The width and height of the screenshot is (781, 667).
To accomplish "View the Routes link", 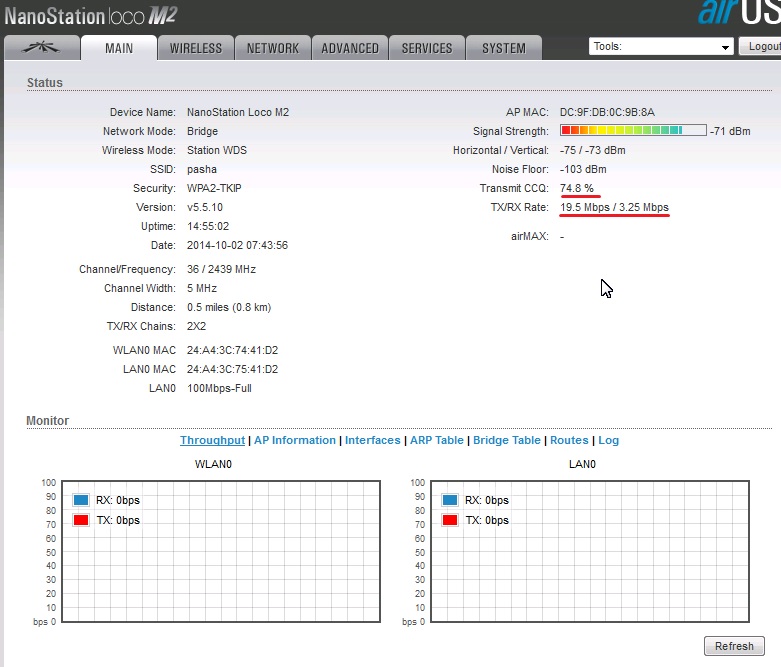I will (569, 440).
